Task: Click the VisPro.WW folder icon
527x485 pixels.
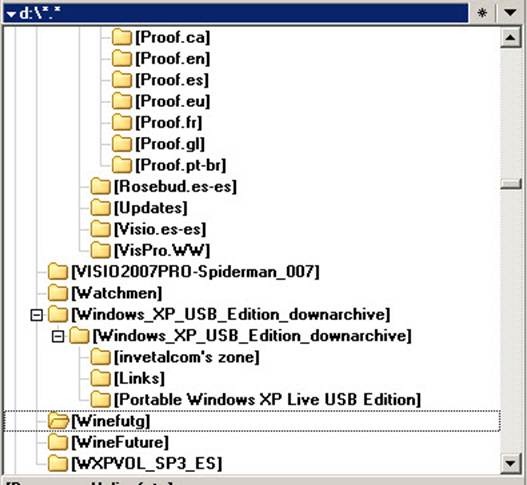Action: [x=100, y=250]
